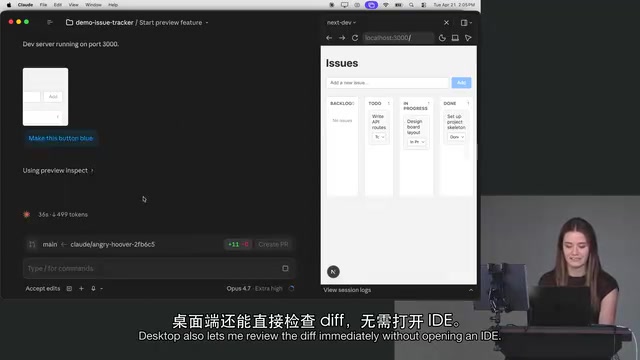Image resolution: width=640 pixels, height=360 pixels.
Task: Click the claude/angry-hoover-2fb6c5 branch name
Action: tap(113, 244)
